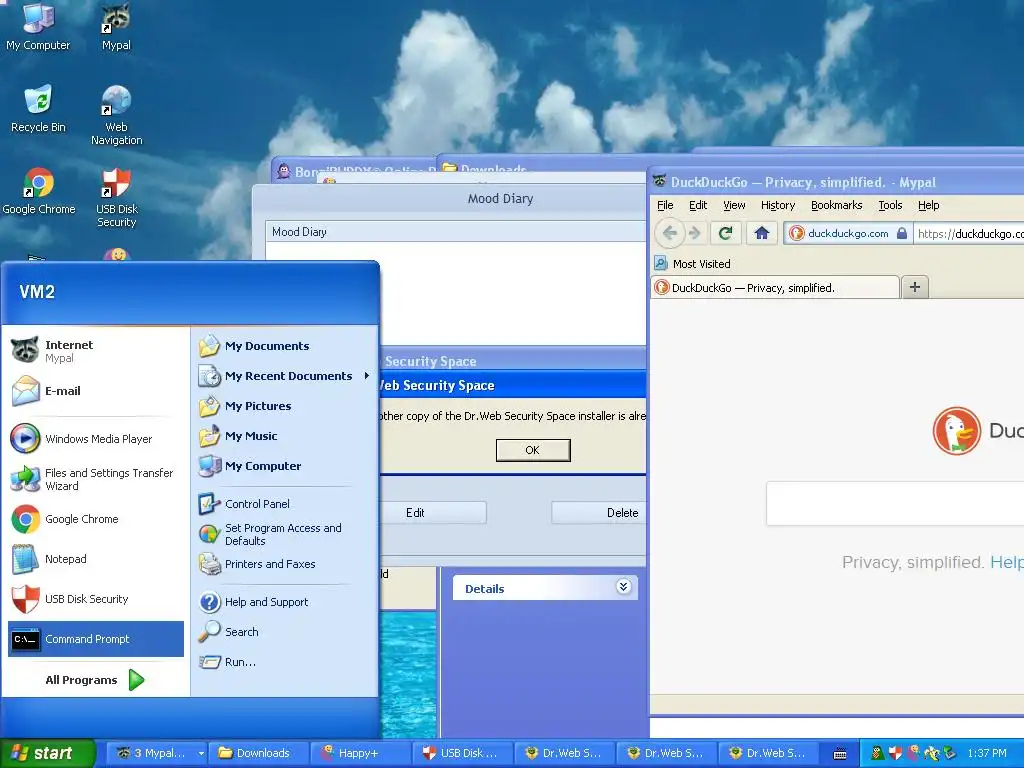
Task: Click the Start button
Action: point(47,753)
